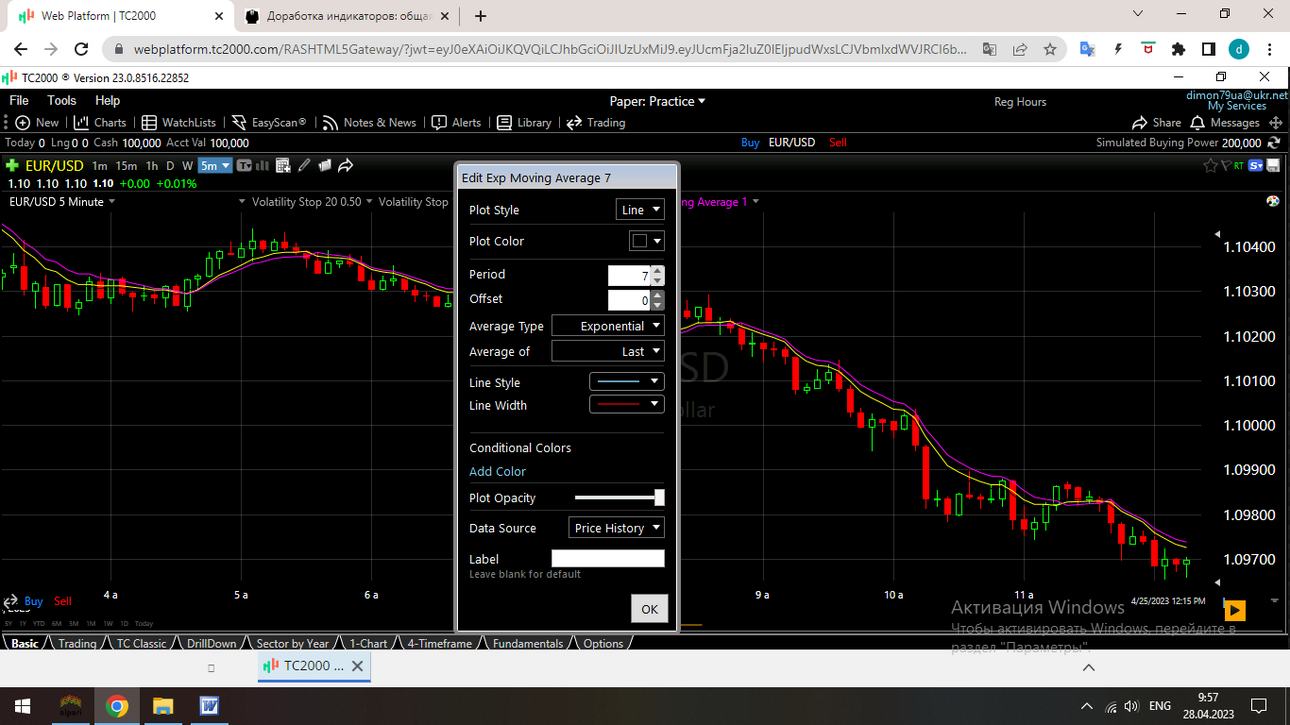Click the chart share arrow icon
The height and width of the screenshot is (725, 1290).
[x=346, y=165]
